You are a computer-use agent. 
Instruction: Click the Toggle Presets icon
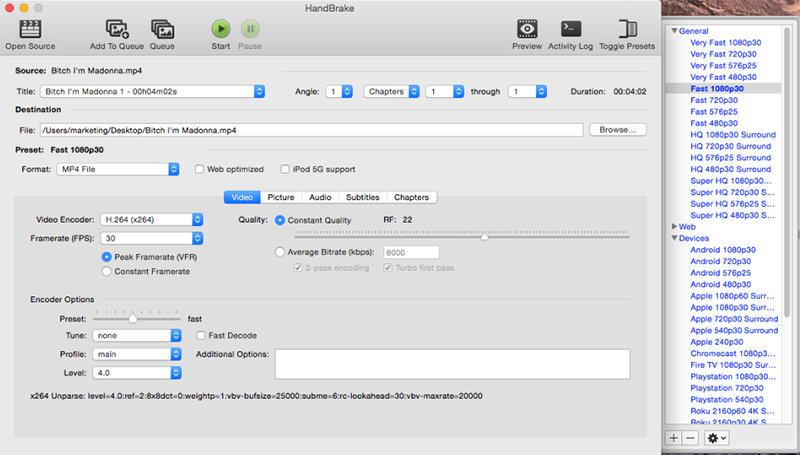(627, 29)
